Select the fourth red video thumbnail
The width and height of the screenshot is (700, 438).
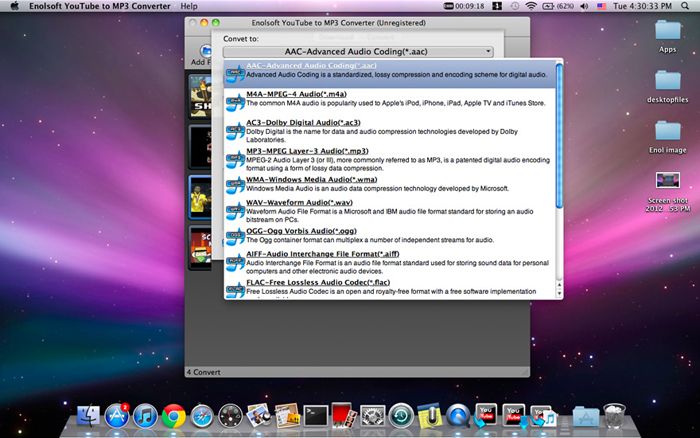click(x=200, y=247)
